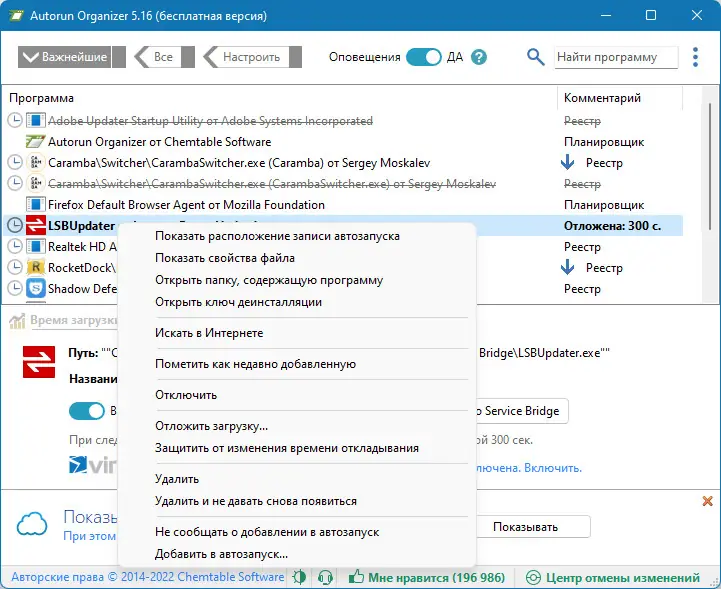This screenshot has height=589, width=721.
Task: Click the headset support icon in status bar
Action: (x=325, y=578)
